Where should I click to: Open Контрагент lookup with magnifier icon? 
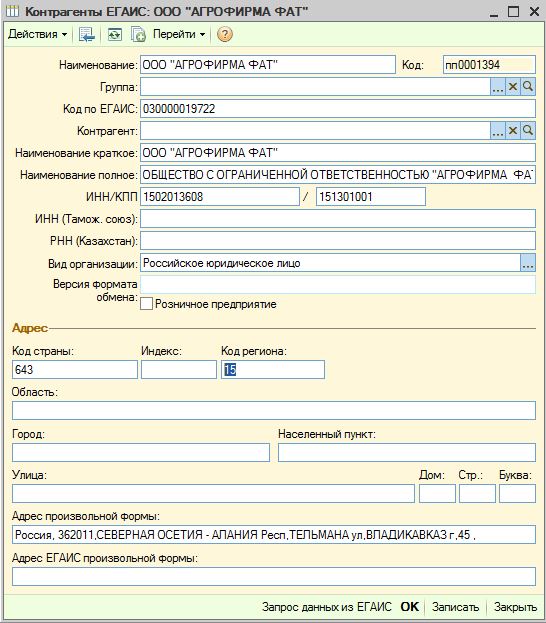528,131
